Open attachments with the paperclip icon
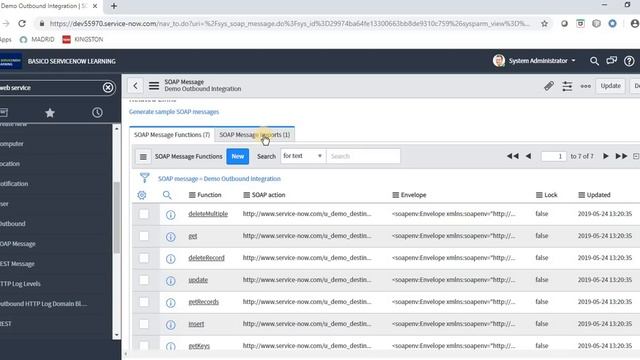 [x=549, y=86]
